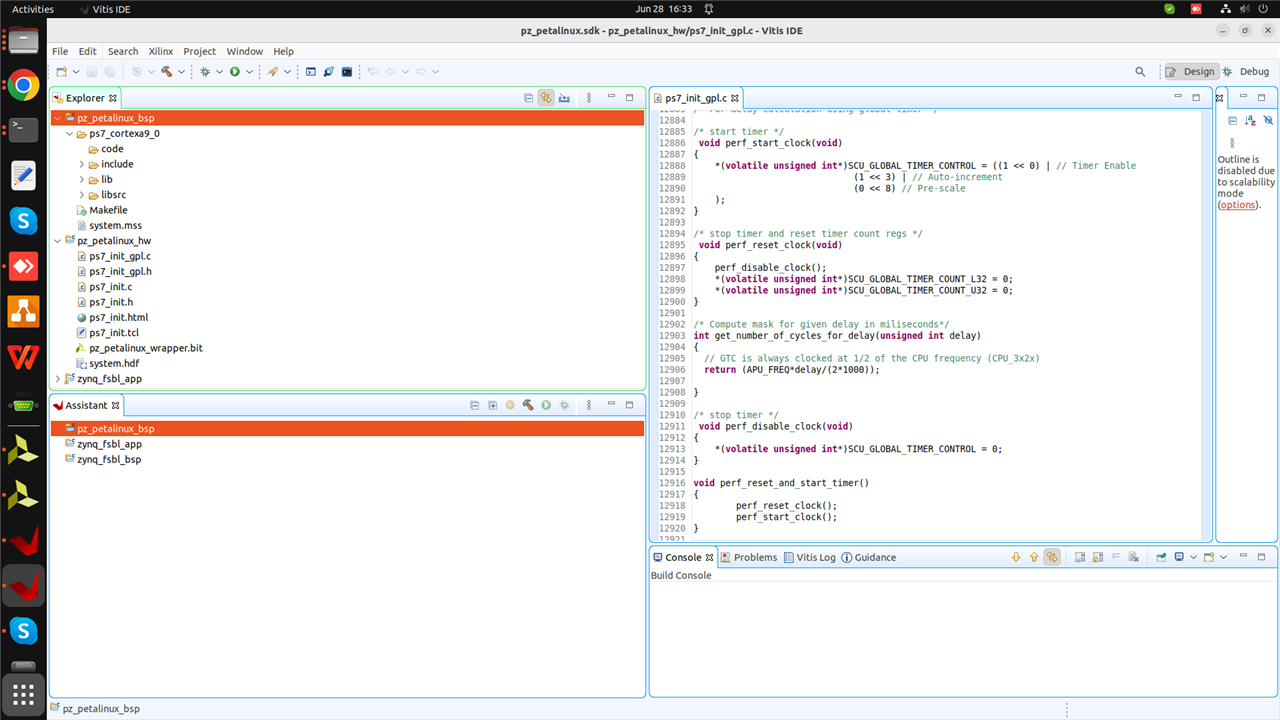The height and width of the screenshot is (720, 1280).
Task: Switch to Debug perspective
Action: click(1245, 72)
